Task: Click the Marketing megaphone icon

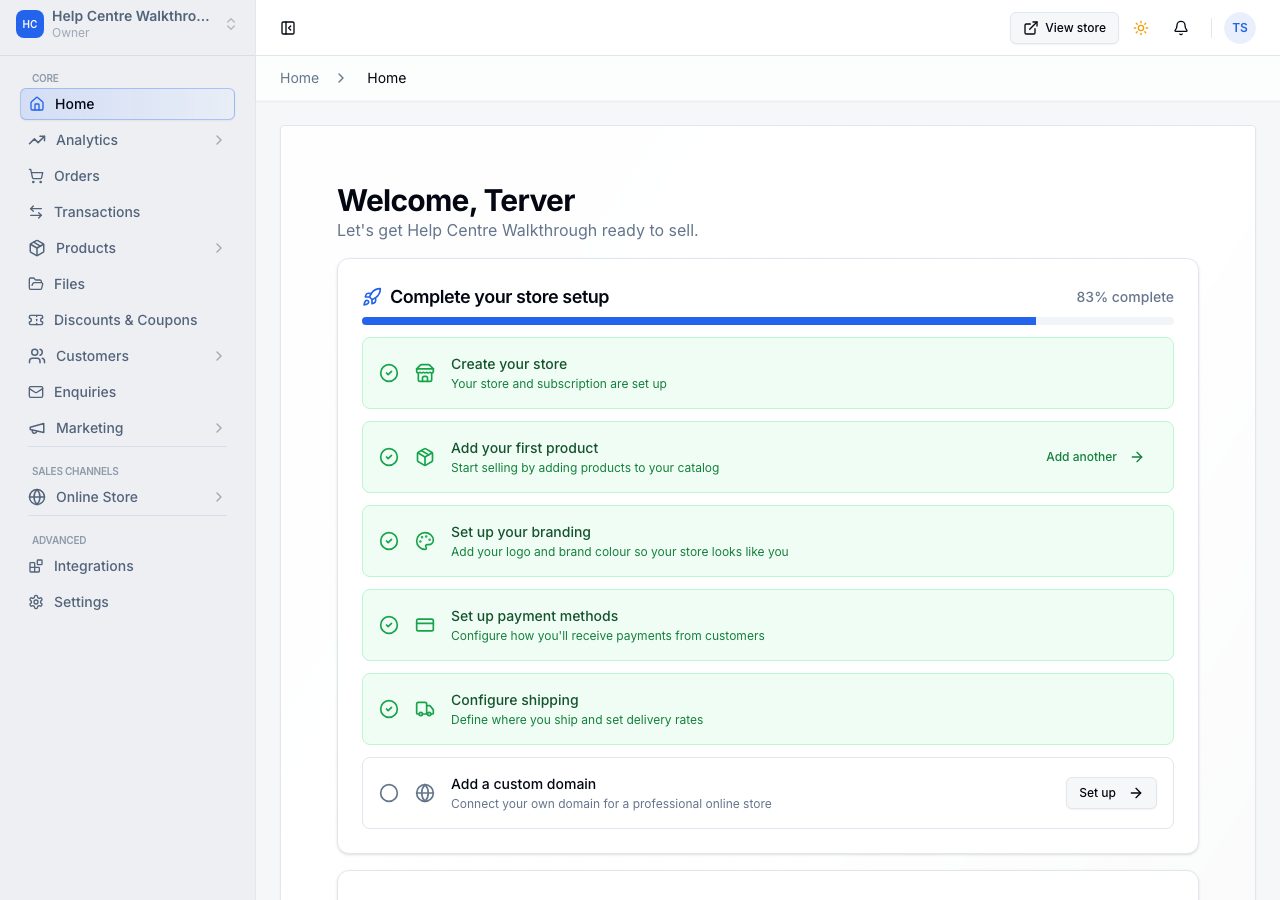Action: click(x=37, y=428)
